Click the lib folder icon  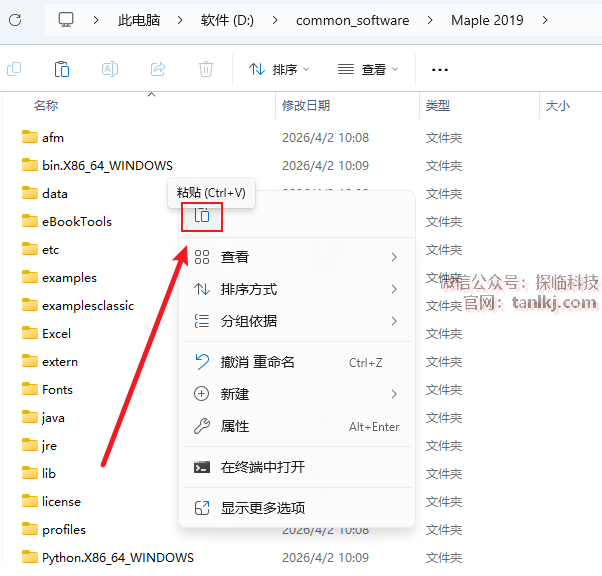coord(30,473)
